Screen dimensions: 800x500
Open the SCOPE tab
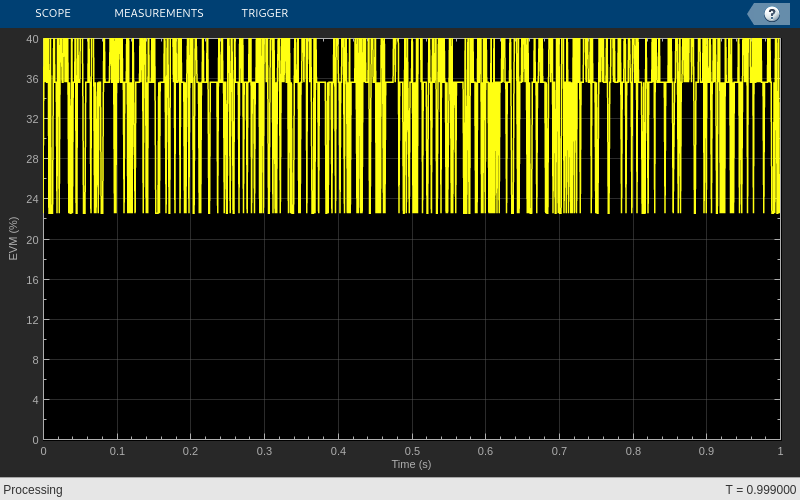click(53, 13)
